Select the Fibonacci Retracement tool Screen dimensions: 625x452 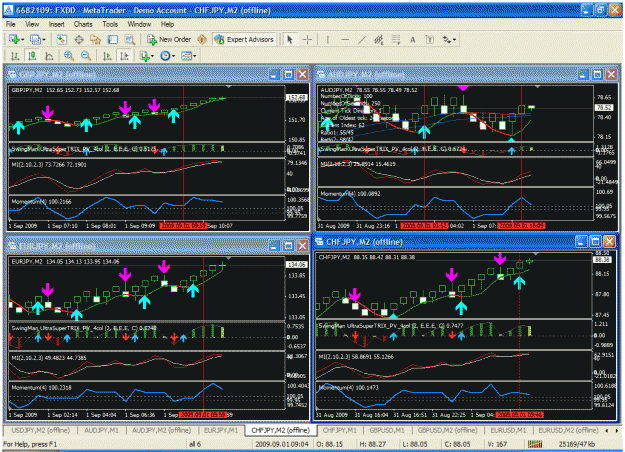click(396, 39)
